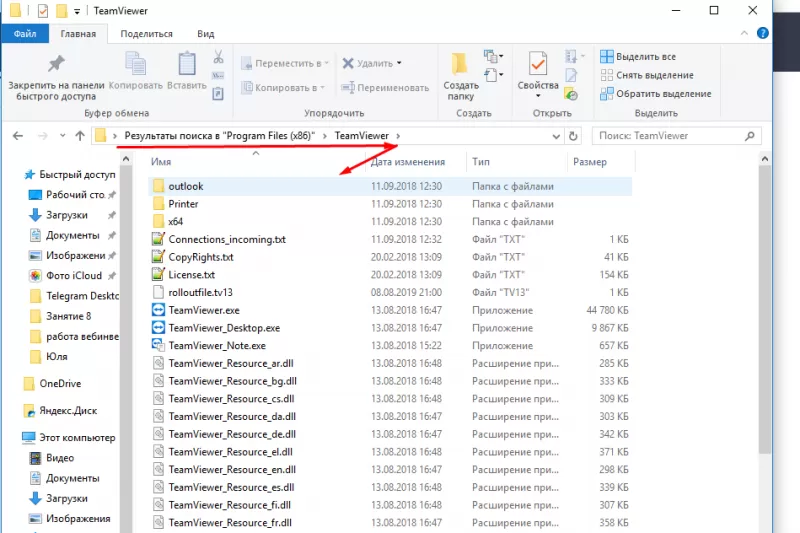The width and height of the screenshot is (800, 533).
Task: Click Удалить delete button
Action: tap(367, 63)
